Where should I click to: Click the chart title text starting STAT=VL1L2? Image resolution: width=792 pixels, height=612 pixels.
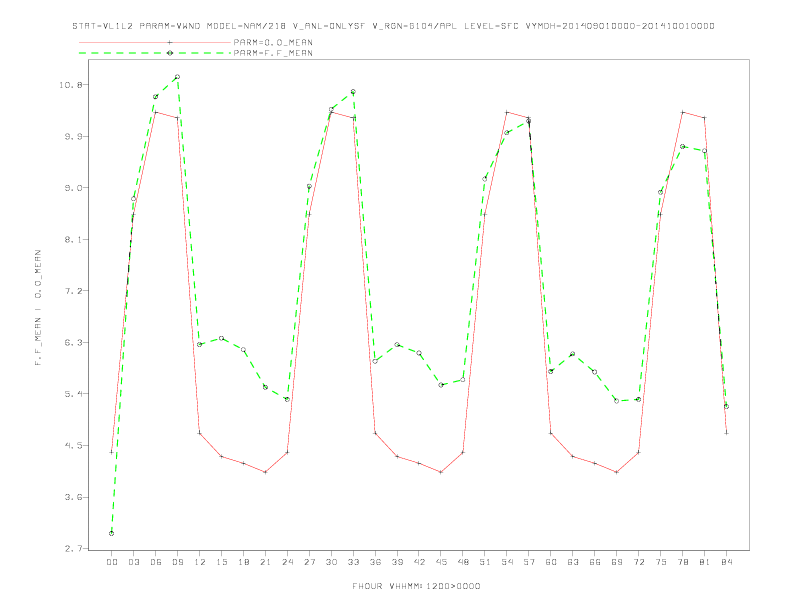[393, 26]
